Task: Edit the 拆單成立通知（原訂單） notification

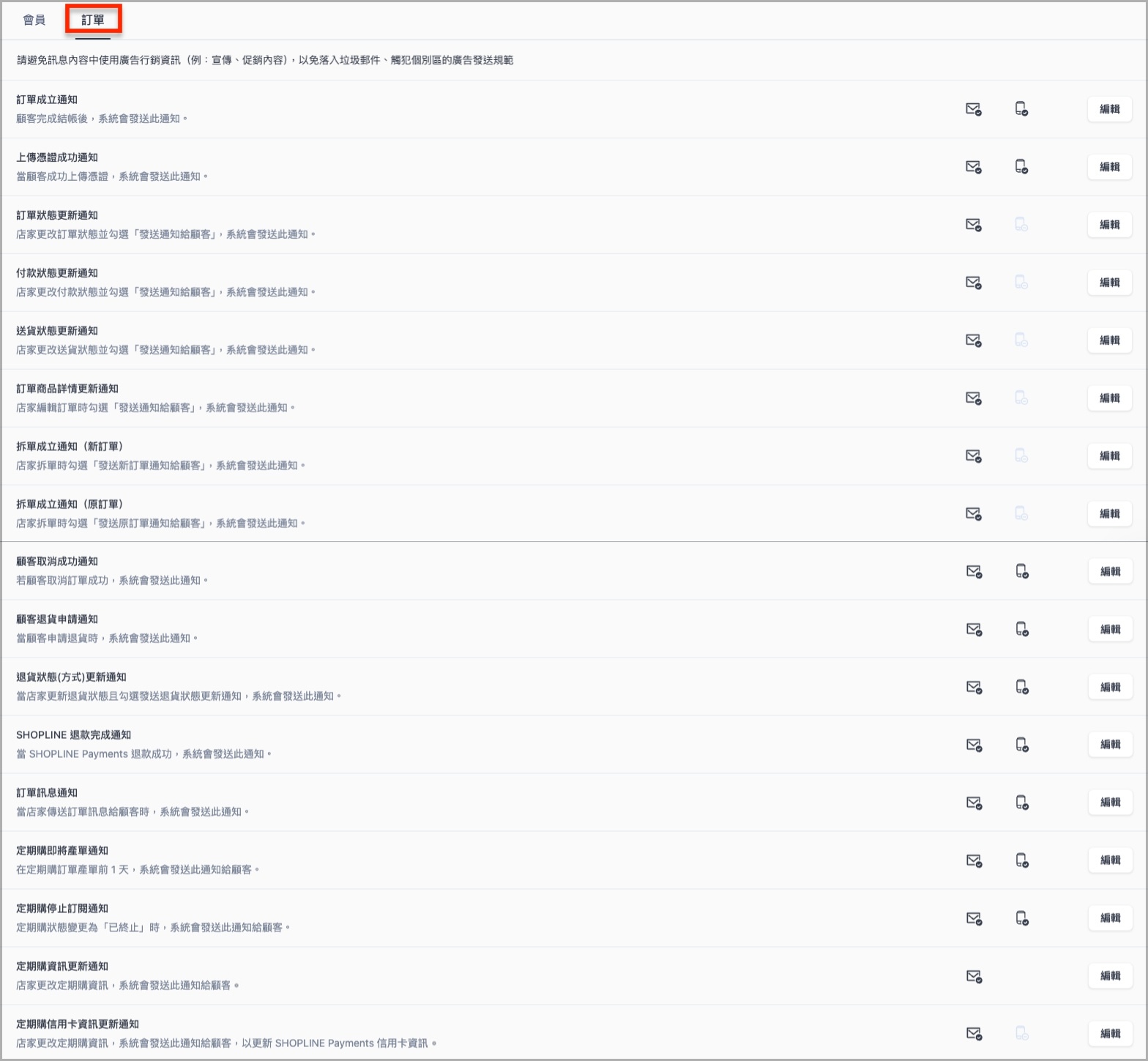Action: 1110,514
